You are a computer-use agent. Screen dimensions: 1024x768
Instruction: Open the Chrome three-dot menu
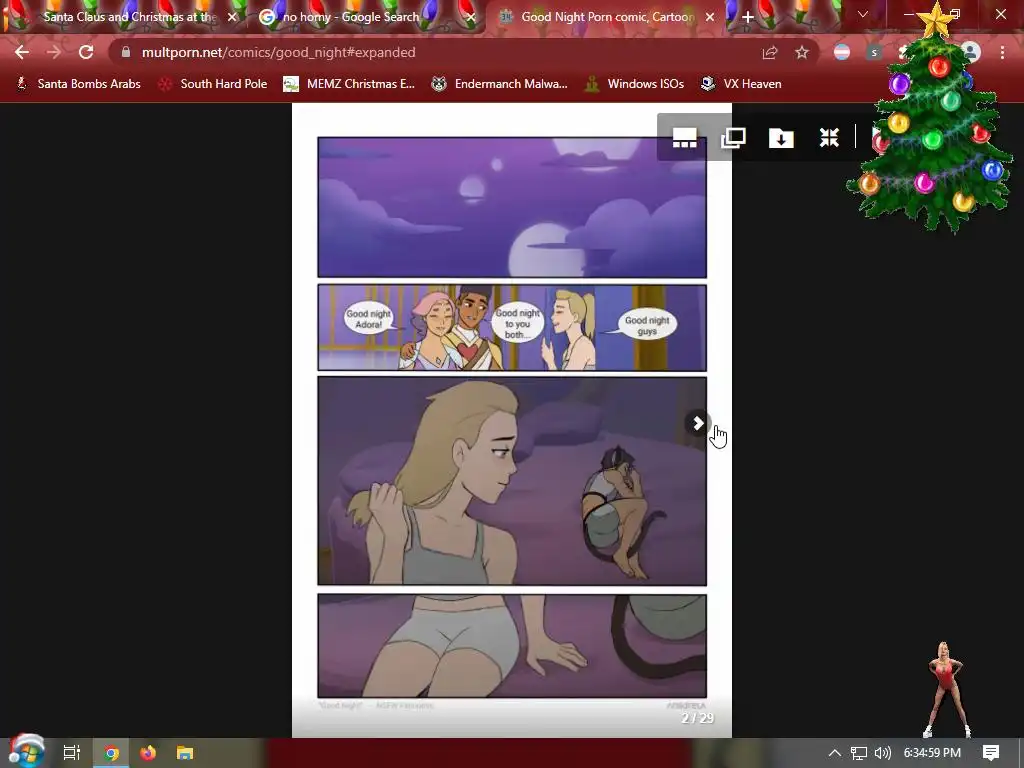pos(1002,52)
